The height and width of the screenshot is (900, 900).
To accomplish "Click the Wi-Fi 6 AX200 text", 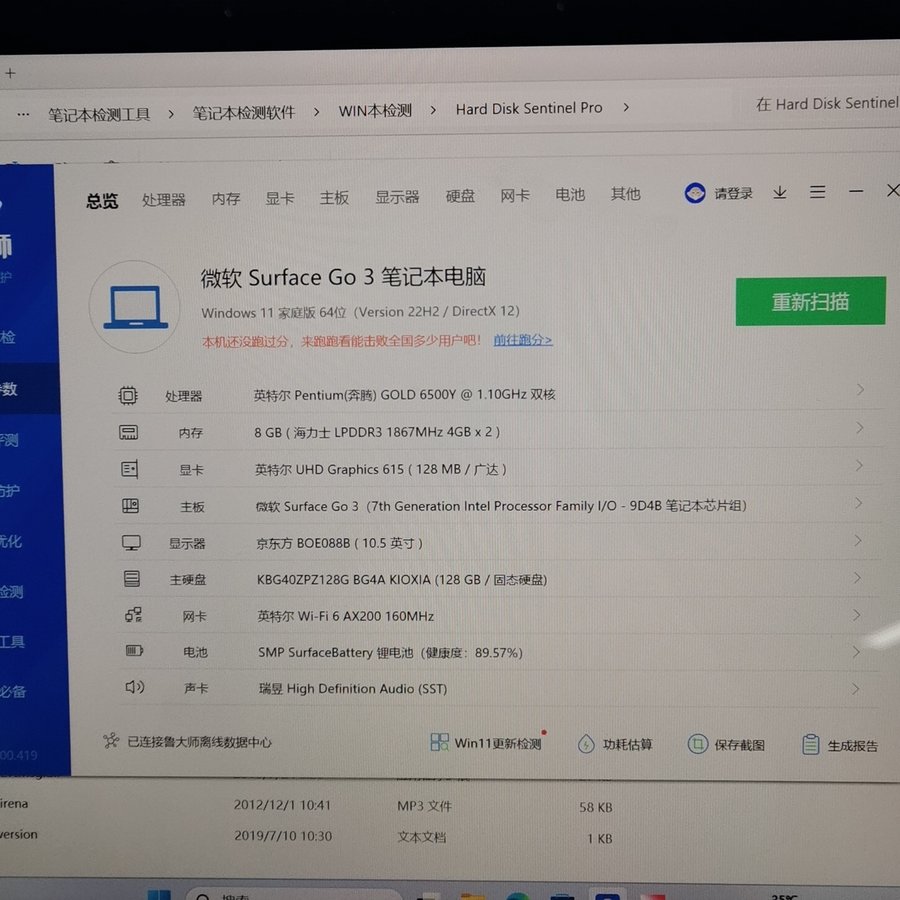I will pos(346,616).
